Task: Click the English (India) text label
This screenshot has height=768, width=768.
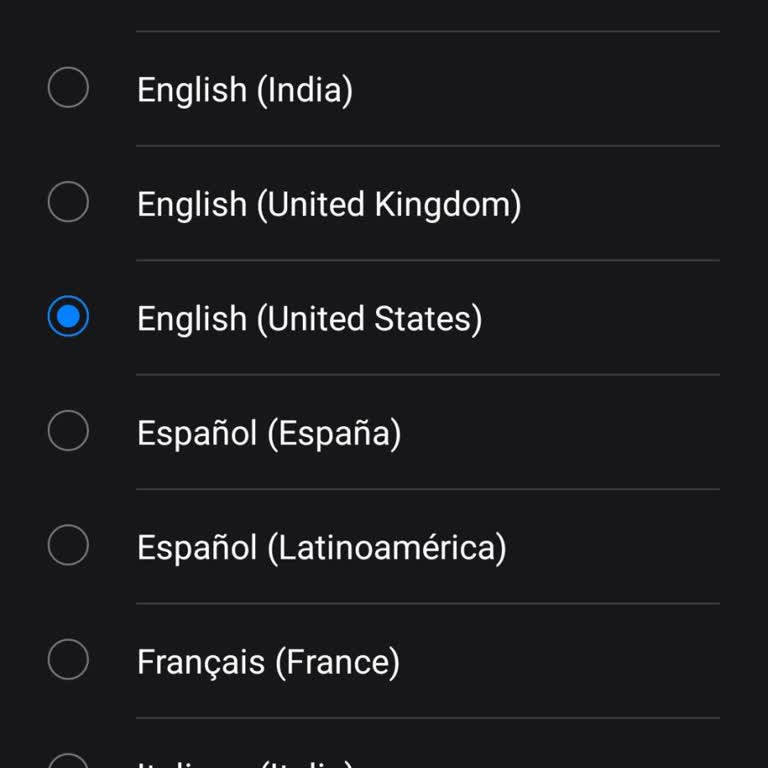Action: tap(245, 90)
